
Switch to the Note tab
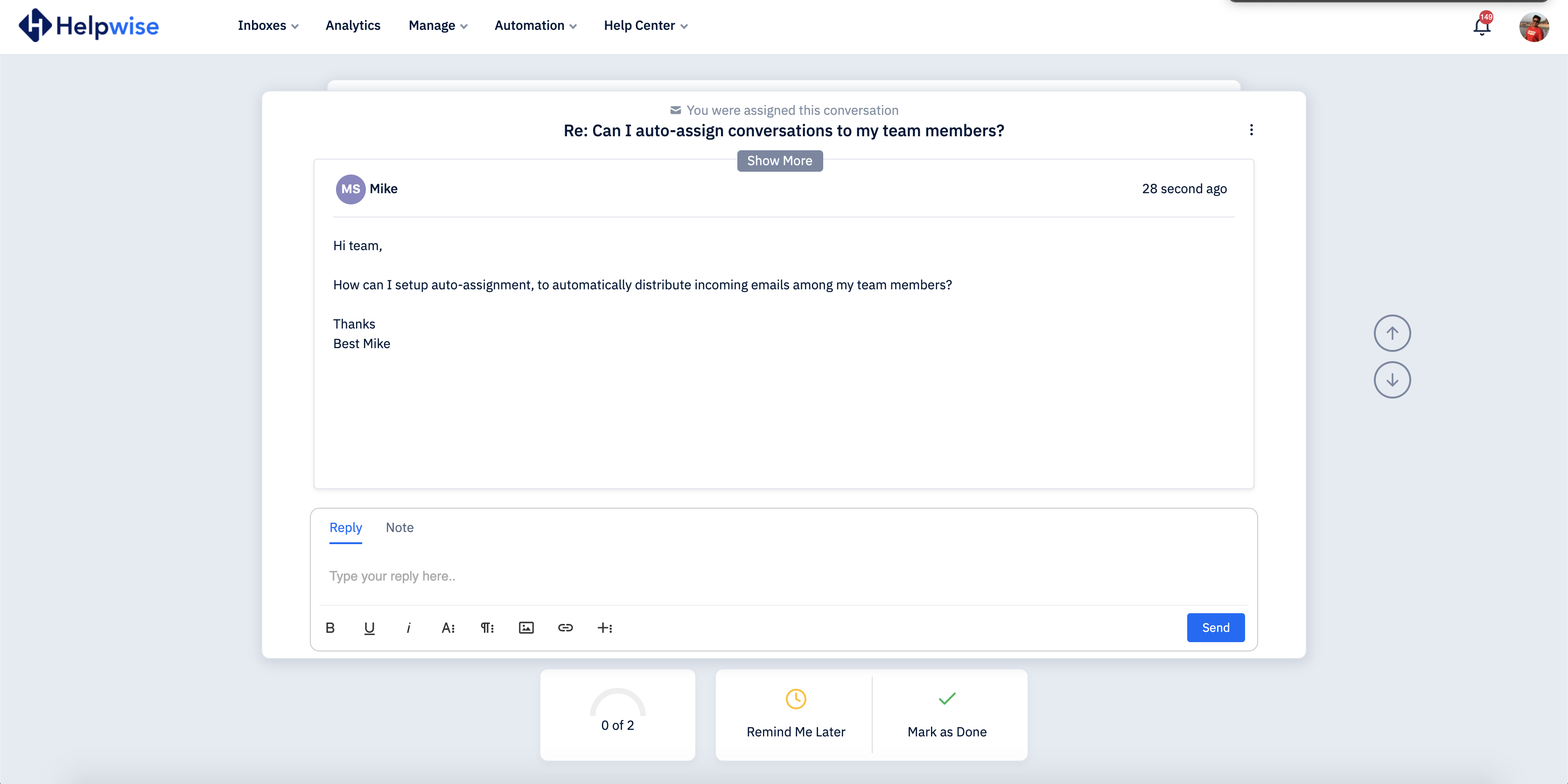click(399, 527)
